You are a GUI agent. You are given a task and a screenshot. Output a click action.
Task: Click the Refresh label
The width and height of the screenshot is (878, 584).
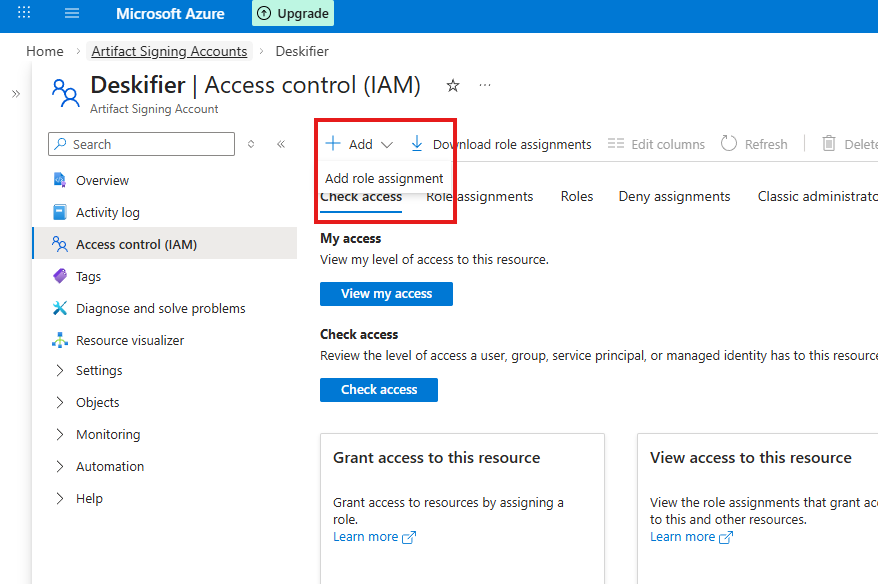pyautogui.click(x=765, y=144)
